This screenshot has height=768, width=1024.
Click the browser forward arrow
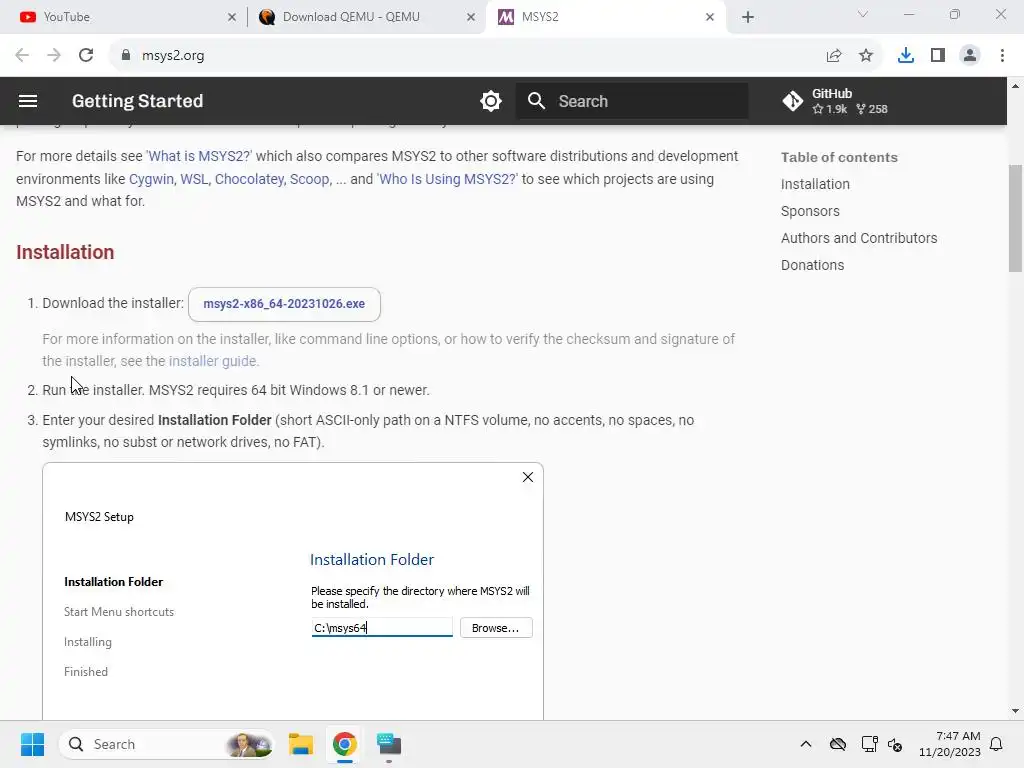(54, 56)
